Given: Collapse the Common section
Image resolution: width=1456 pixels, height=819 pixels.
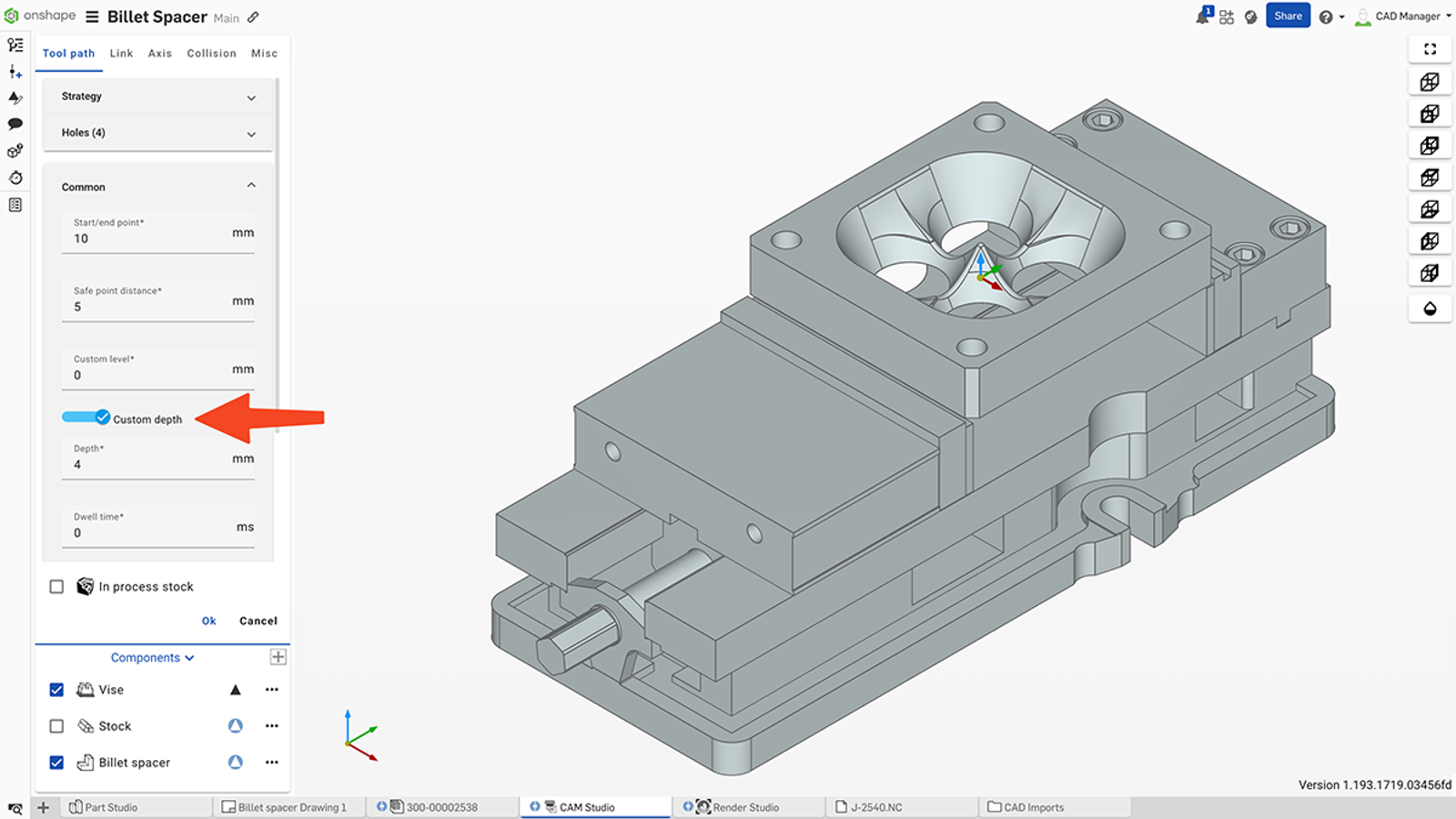Looking at the screenshot, I should point(157,186).
